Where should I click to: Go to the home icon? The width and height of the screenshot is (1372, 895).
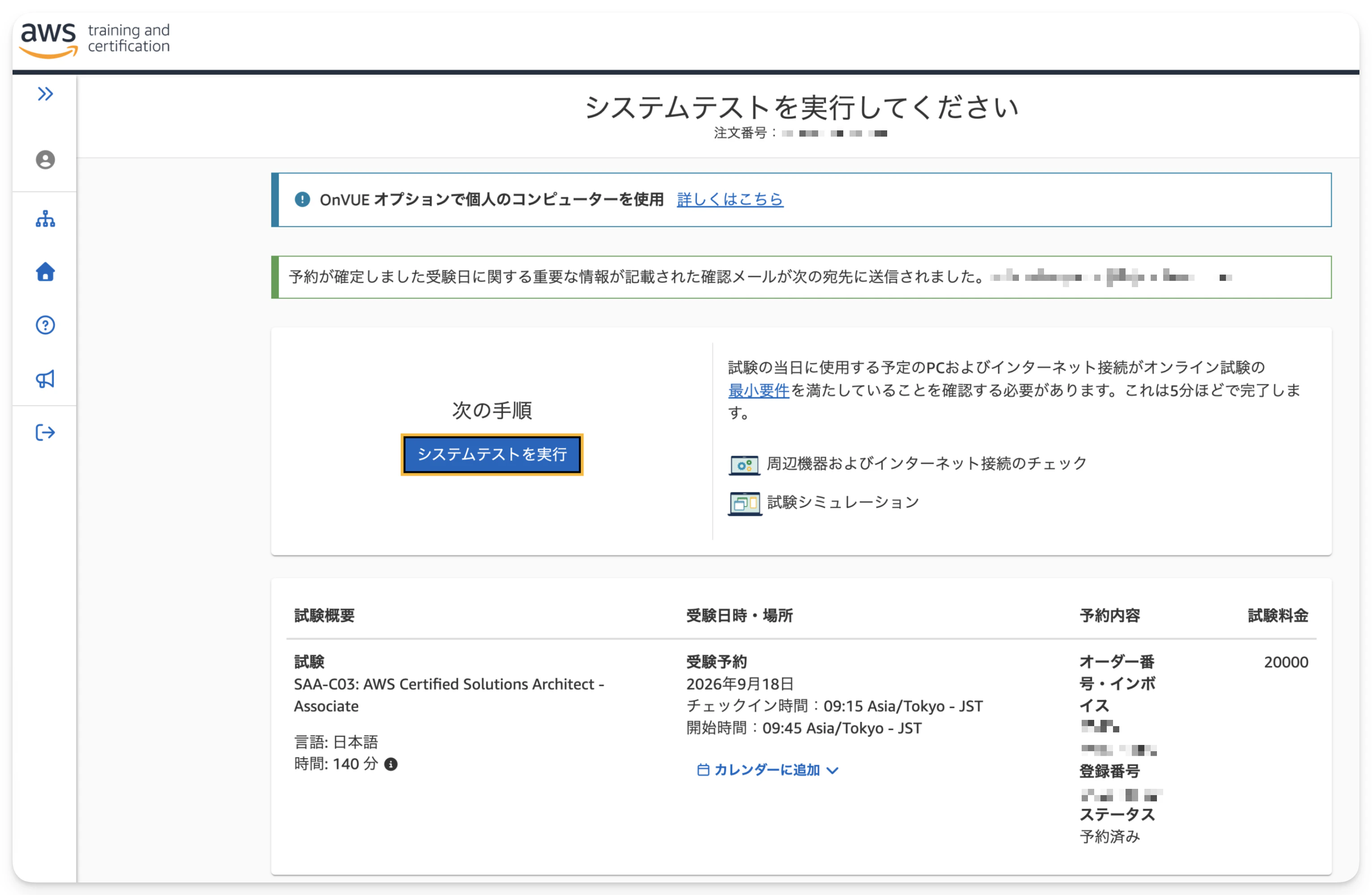pos(45,271)
